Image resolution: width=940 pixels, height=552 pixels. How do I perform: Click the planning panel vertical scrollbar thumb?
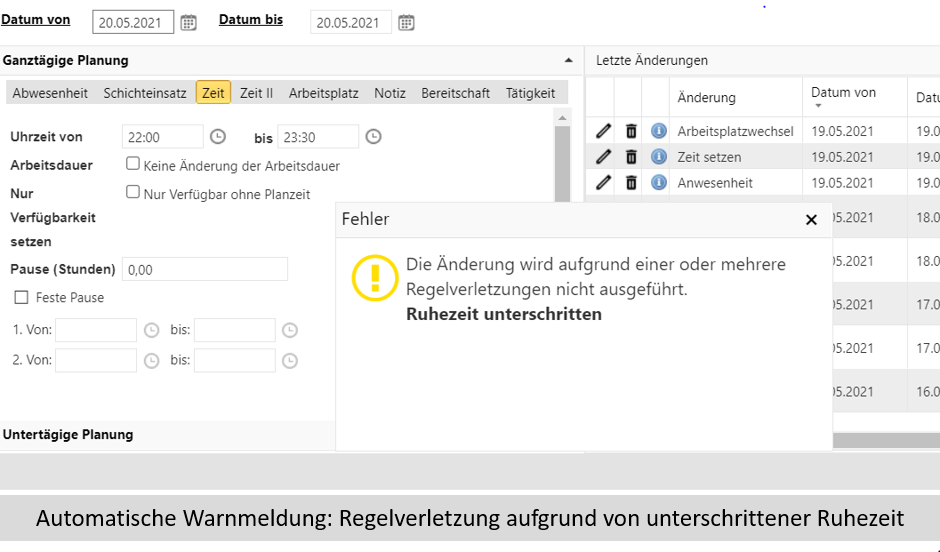(x=562, y=164)
